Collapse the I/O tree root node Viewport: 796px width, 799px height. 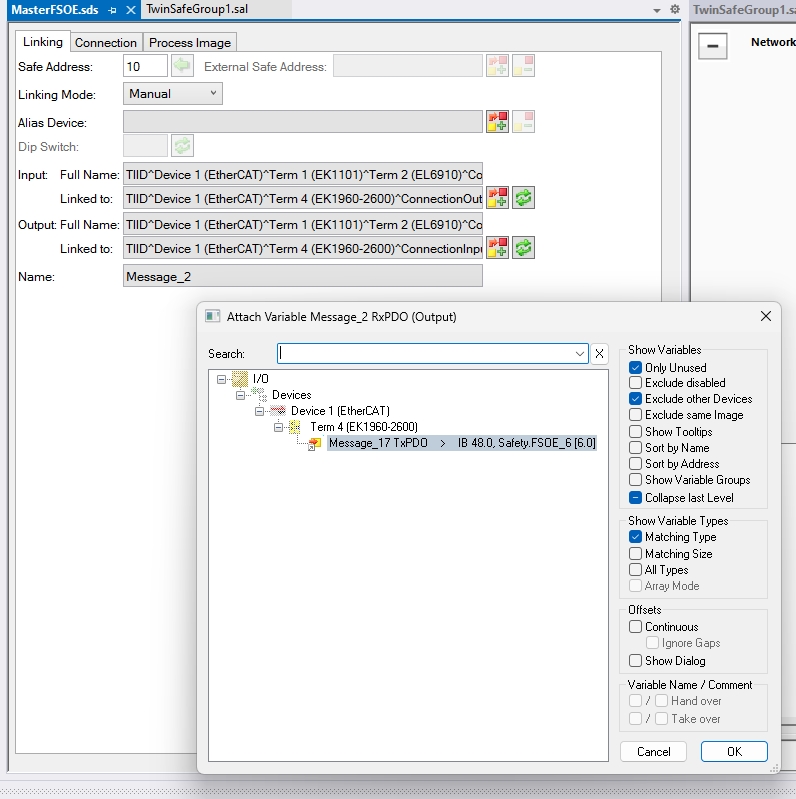(x=222, y=379)
